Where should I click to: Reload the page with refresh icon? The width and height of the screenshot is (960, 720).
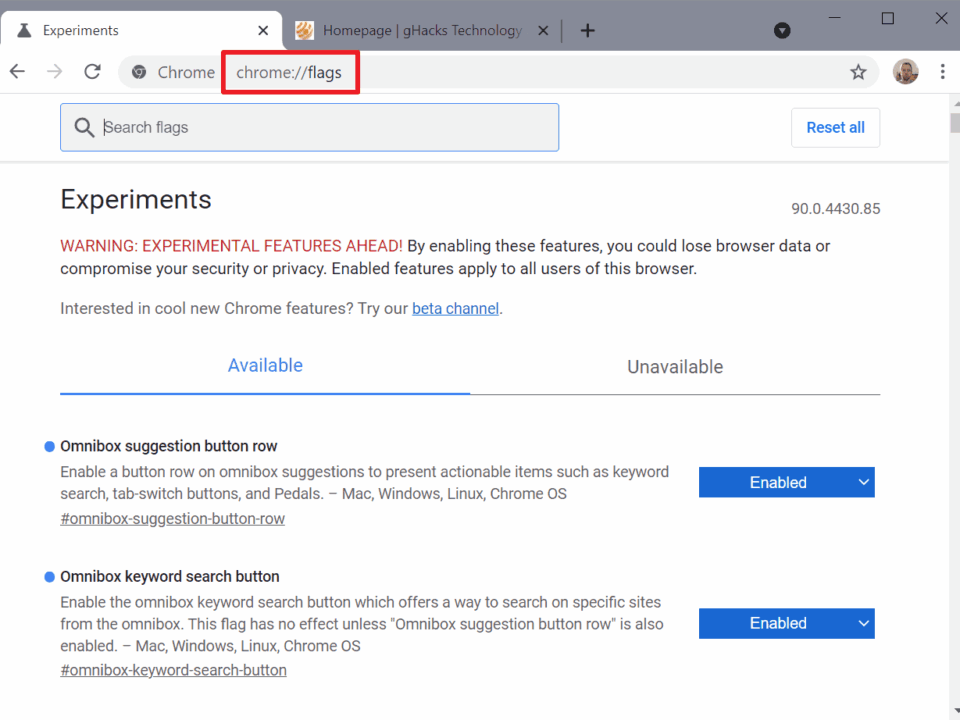[x=93, y=72]
